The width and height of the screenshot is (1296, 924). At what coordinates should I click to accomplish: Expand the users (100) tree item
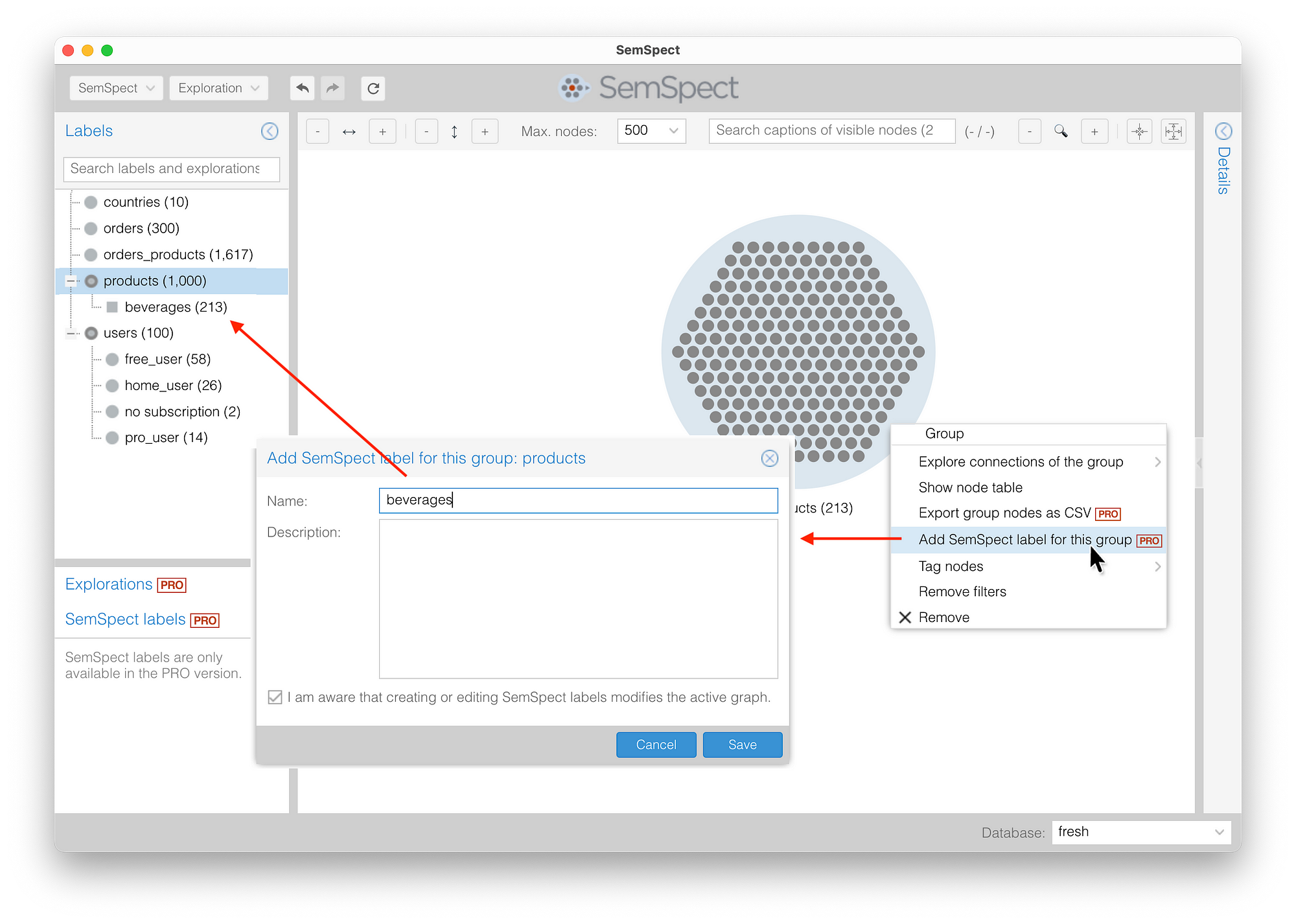tap(72, 332)
